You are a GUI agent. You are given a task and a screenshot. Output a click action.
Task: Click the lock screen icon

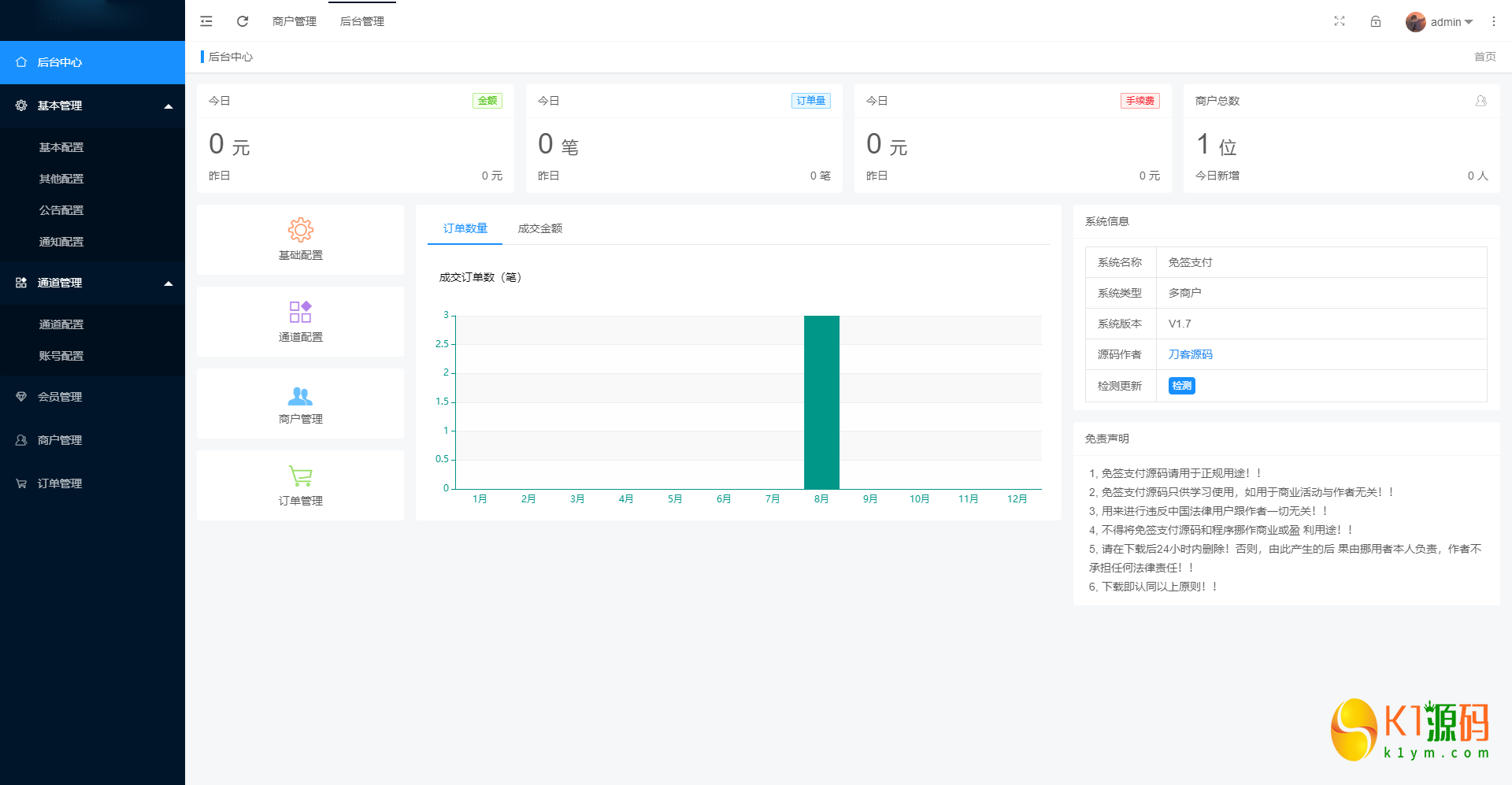pyautogui.click(x=1376, y=21)
